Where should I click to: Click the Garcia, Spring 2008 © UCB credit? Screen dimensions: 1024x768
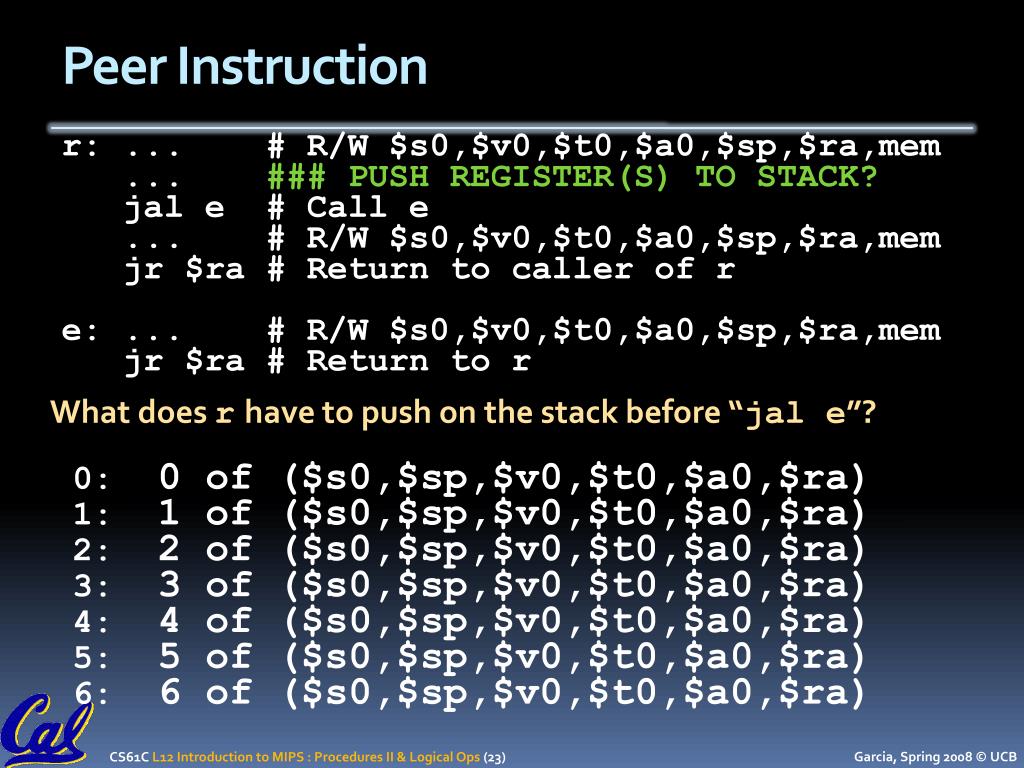click(x=935, y=757)
